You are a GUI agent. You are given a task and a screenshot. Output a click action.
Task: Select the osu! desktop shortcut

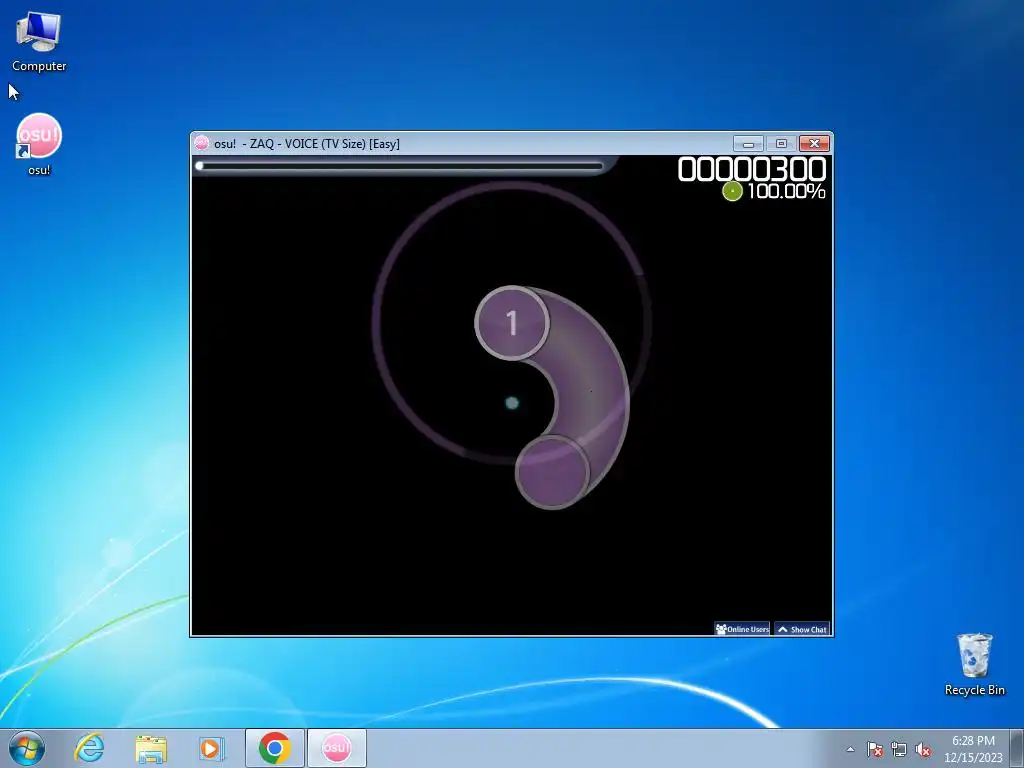point(39,144)
